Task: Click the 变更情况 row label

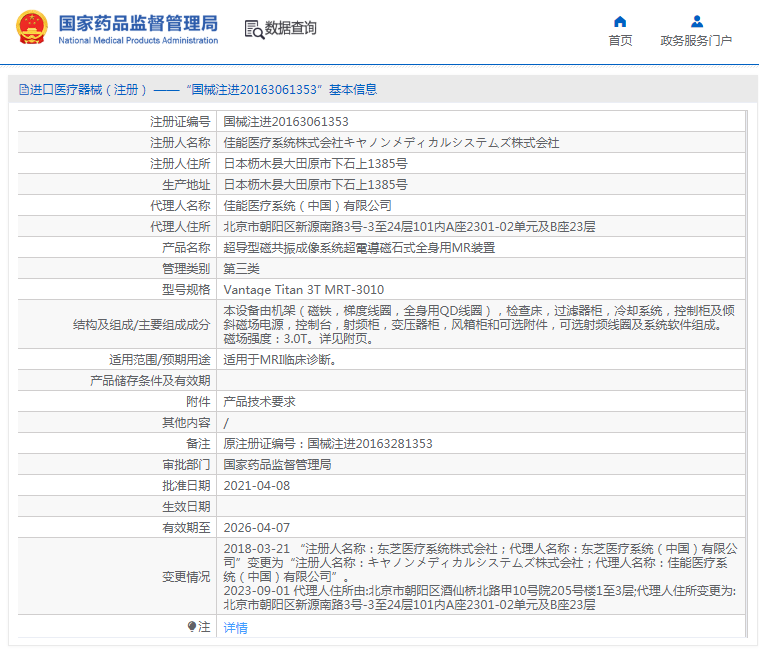Action: click(x=186, y=576)
